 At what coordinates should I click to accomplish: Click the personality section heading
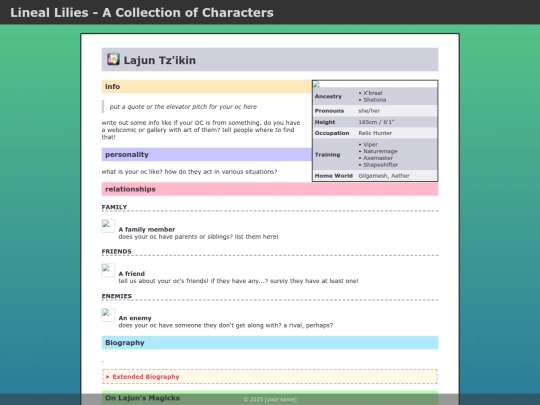pyautogui.click(x=127, y=155)
